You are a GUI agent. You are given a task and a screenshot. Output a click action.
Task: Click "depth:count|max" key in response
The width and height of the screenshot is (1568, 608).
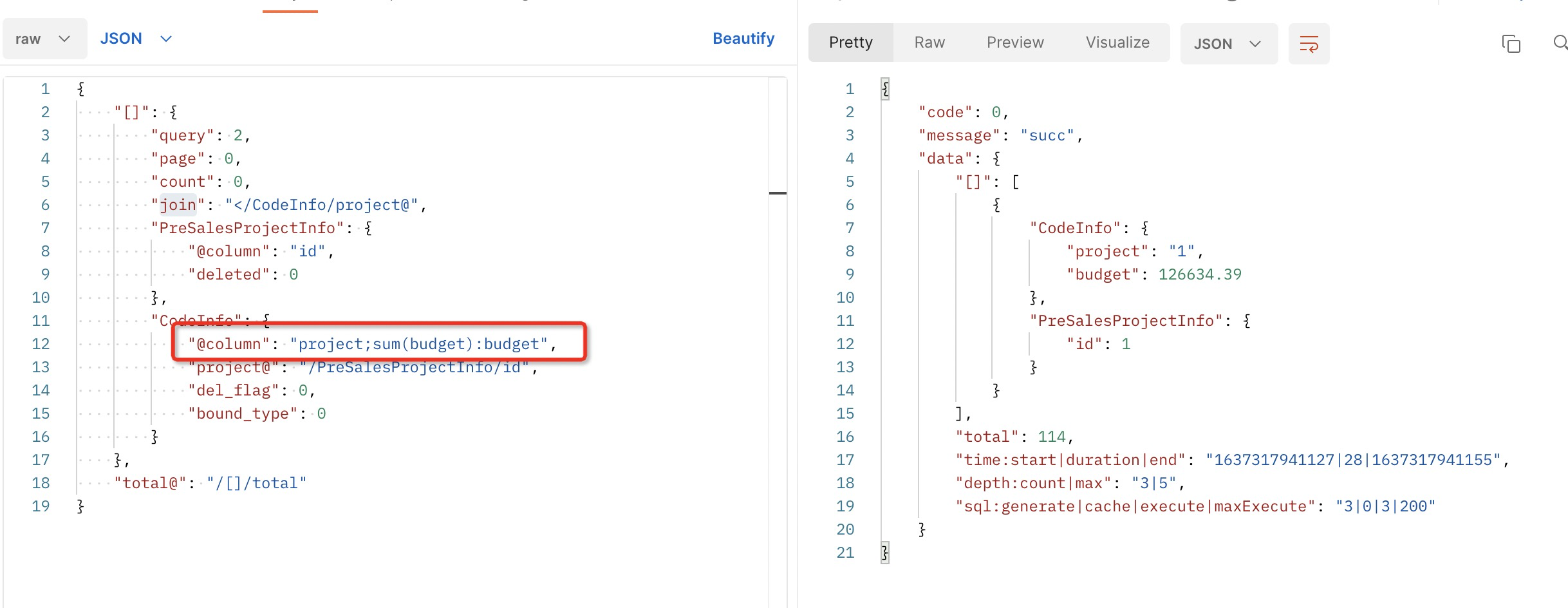point(1033,483)
